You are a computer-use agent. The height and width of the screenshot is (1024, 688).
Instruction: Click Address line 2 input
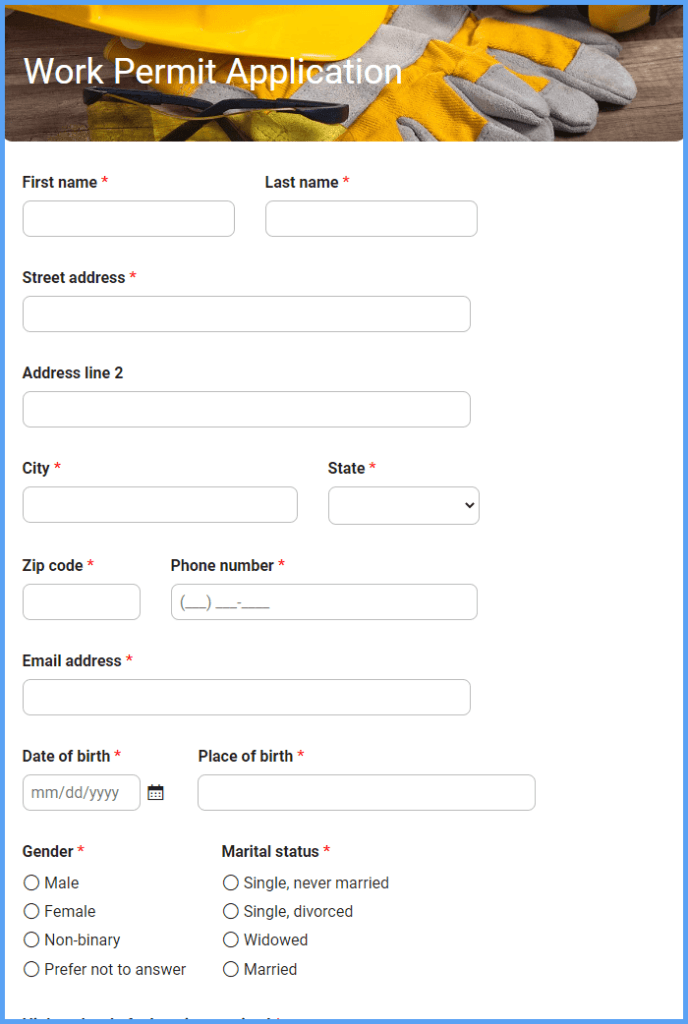pyautogui.click(x=246, y=409)
